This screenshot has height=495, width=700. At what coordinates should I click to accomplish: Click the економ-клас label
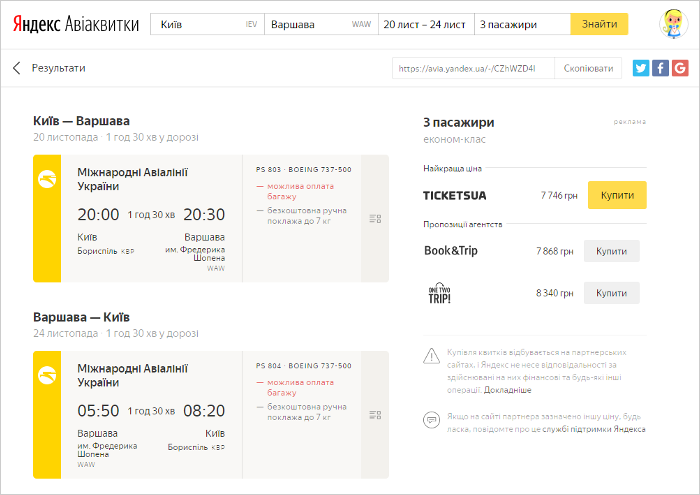[x=454, y=140]
